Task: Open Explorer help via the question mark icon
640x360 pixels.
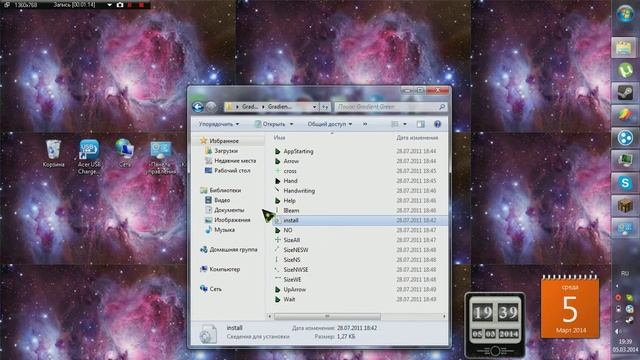Action: (437, 124)
